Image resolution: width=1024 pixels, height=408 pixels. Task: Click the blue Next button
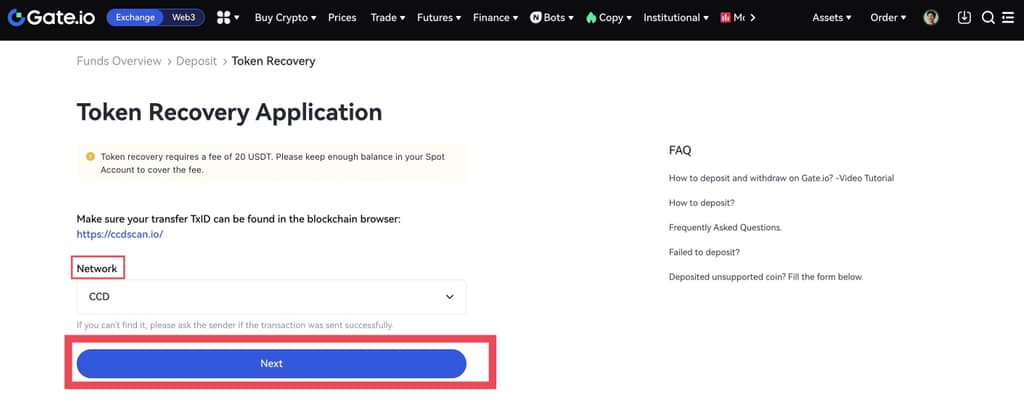(x=271, y=363)
